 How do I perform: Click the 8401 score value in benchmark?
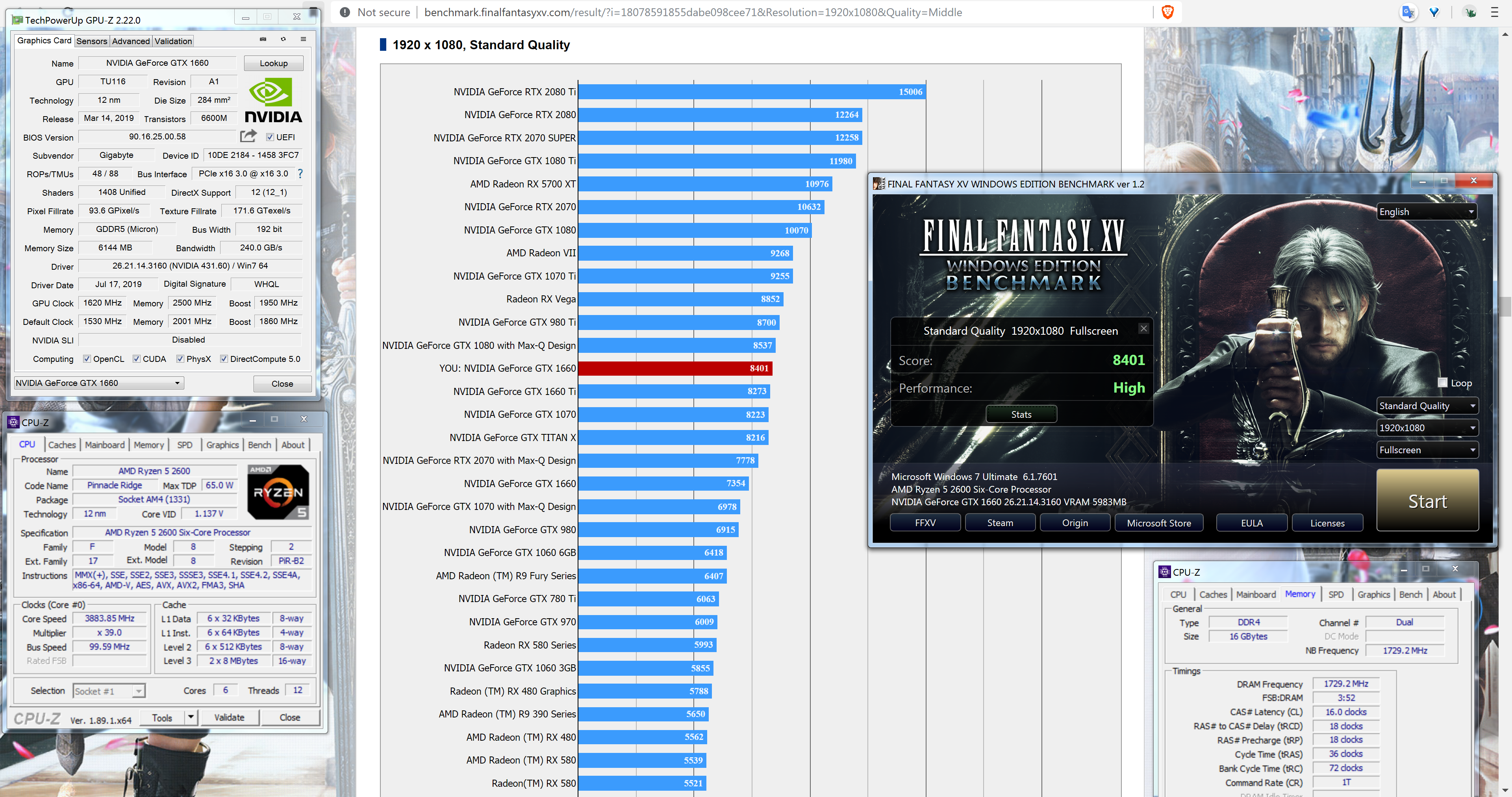point(1128,360)
